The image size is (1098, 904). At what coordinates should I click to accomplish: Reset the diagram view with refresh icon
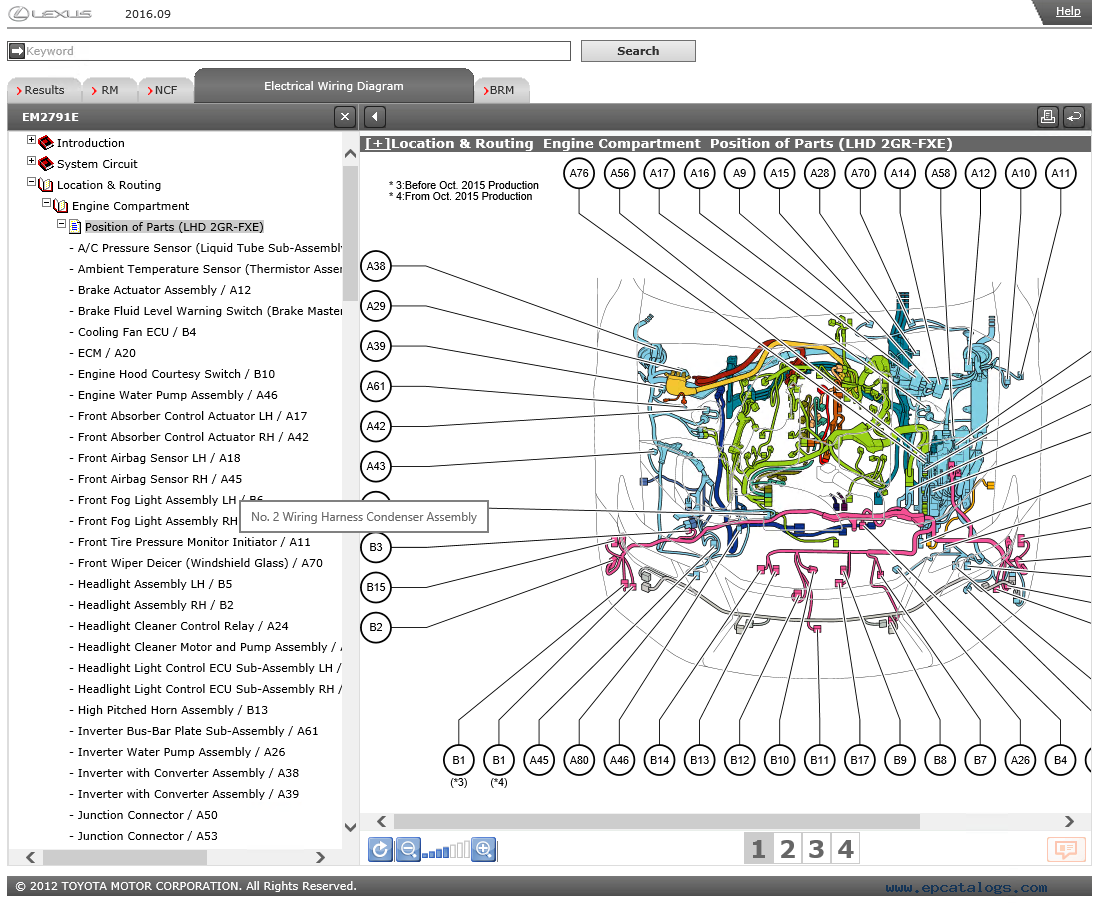380,849
